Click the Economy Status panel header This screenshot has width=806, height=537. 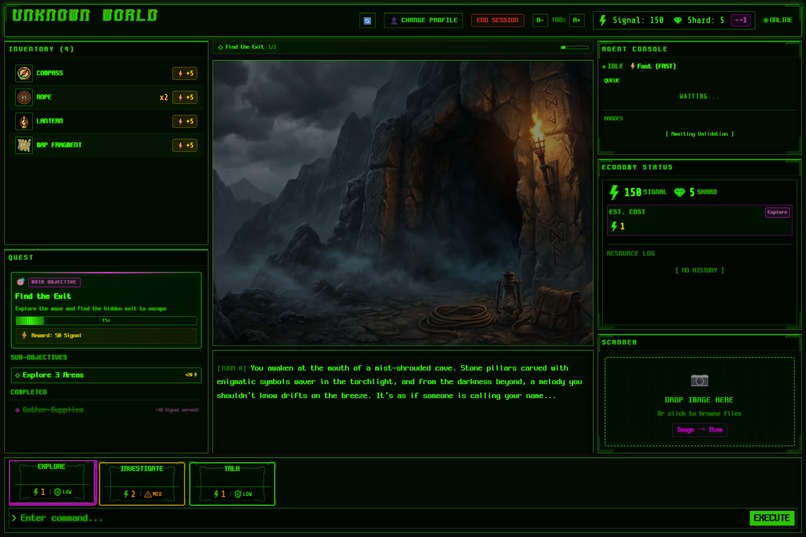[637, 167]
